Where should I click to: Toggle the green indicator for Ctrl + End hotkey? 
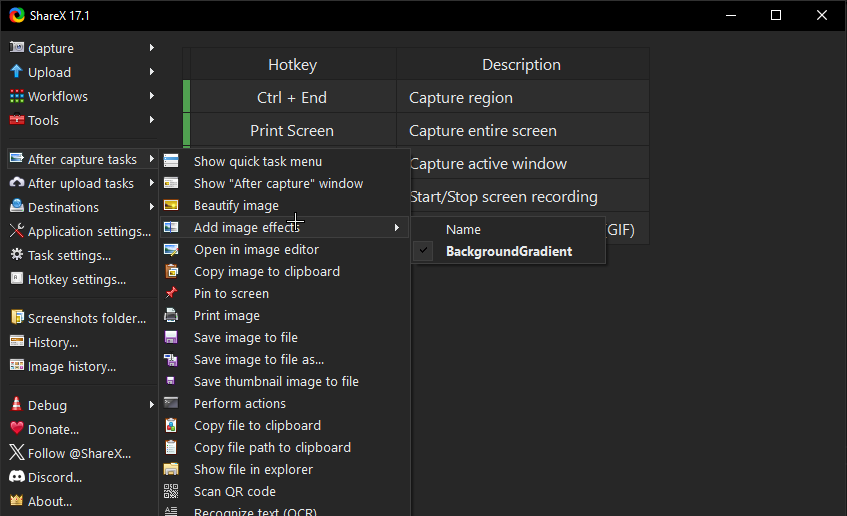pos(186,97)
